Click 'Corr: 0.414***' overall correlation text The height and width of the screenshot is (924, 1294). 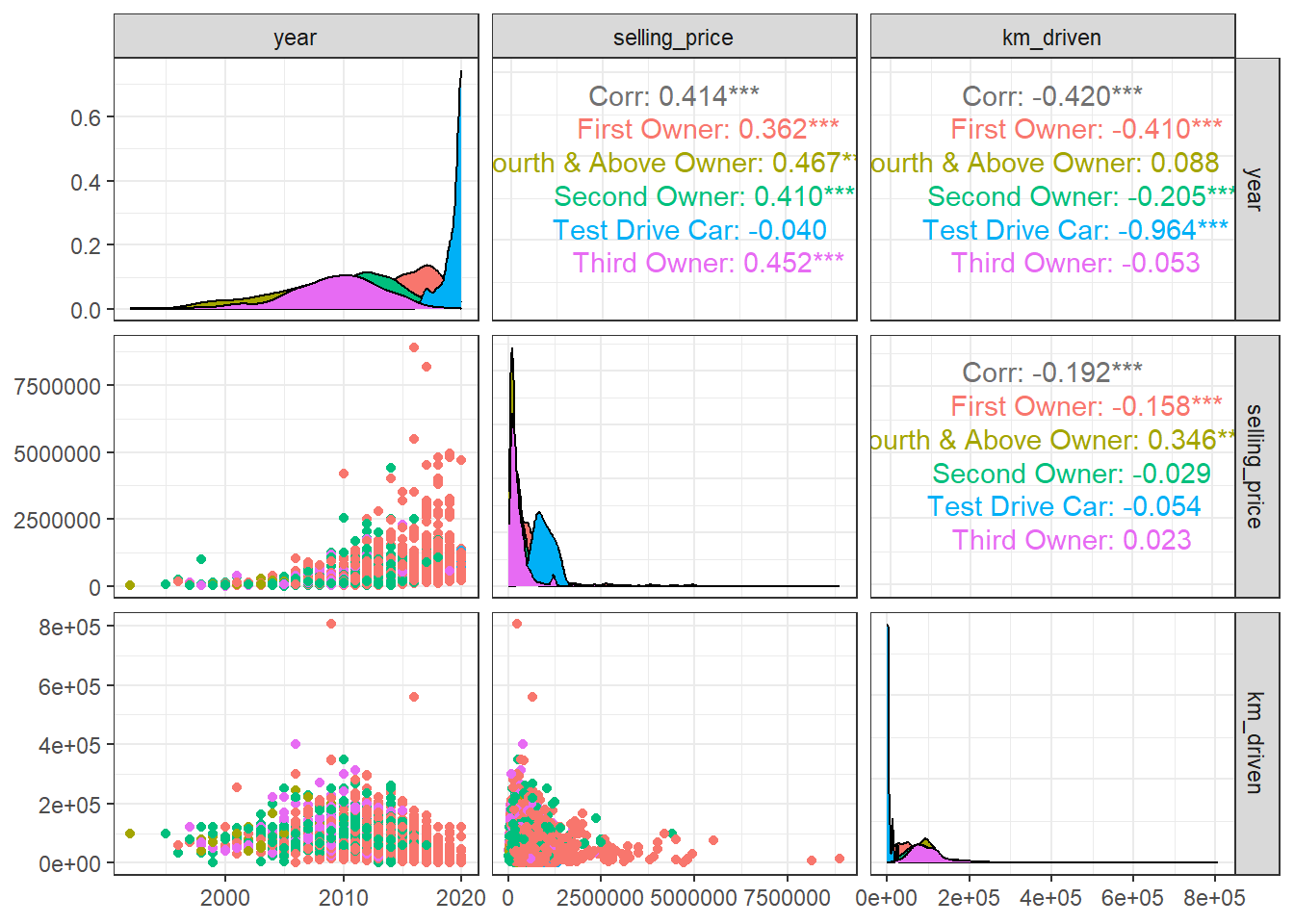point(674,96)
